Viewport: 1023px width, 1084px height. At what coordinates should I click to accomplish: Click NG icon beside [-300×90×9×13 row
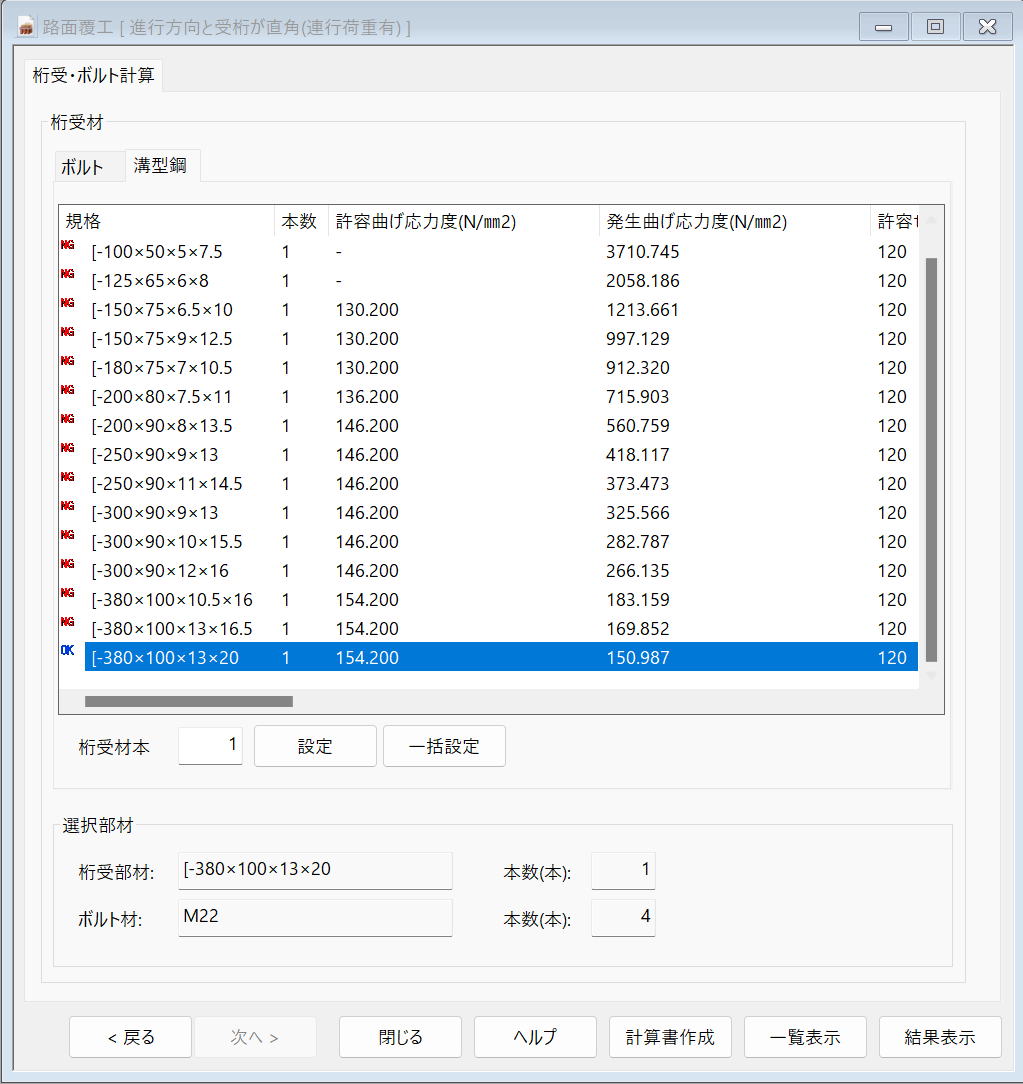68,506
